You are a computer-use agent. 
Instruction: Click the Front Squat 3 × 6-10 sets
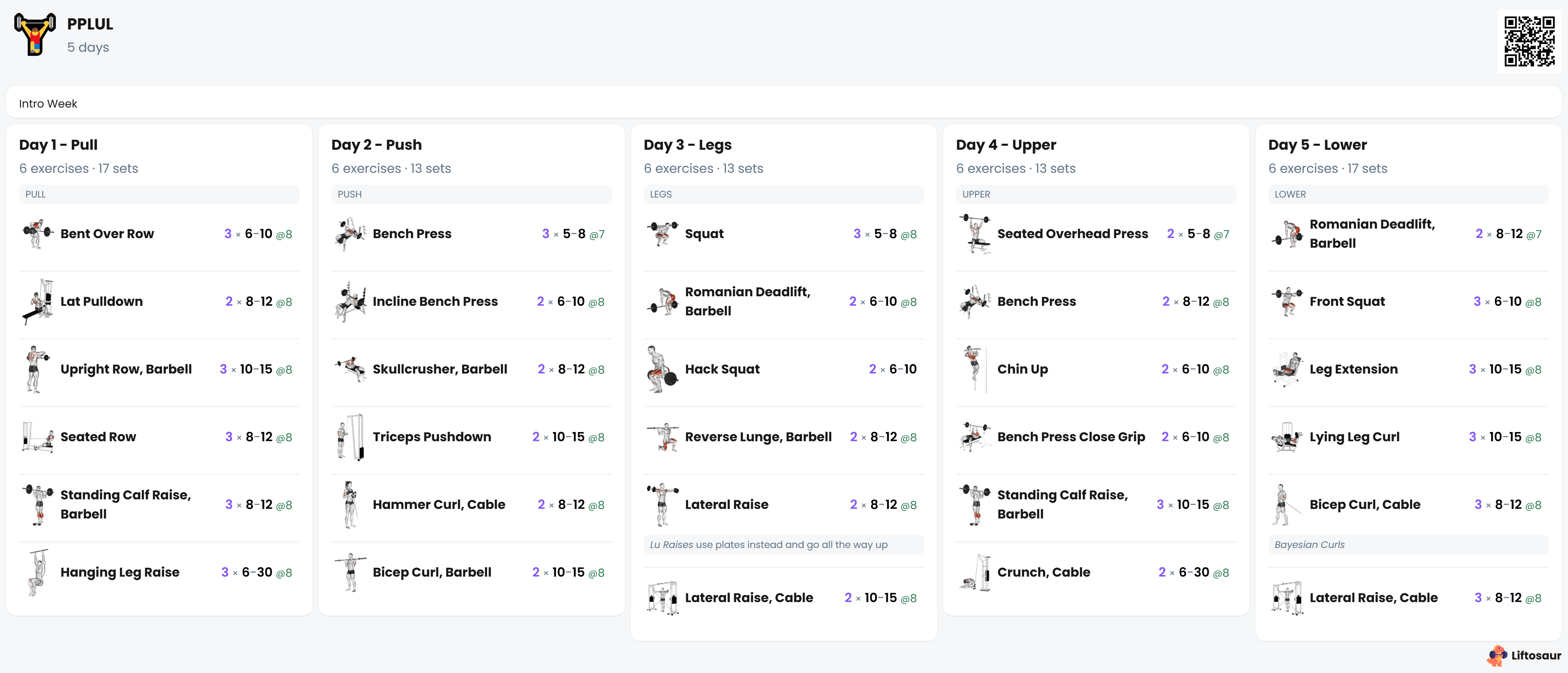1507,301
